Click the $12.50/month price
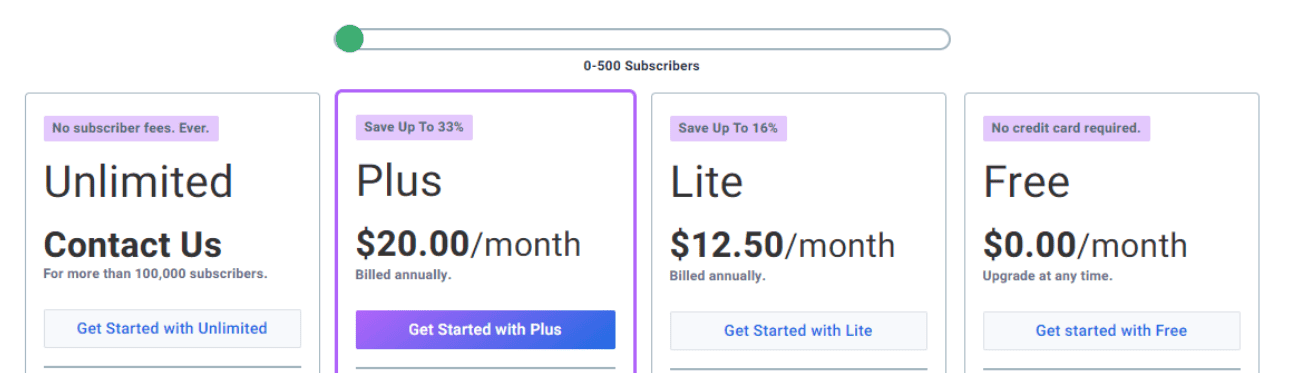The height and width of the screenshot is (392, 1290). click(x=782, y=245)
